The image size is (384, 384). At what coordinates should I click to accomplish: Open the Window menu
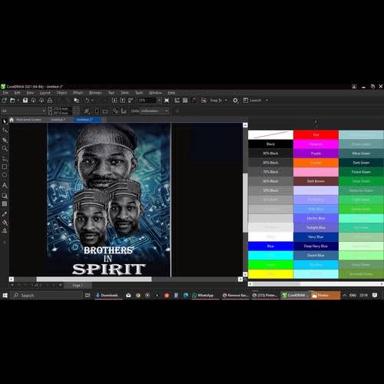point(155,93)
